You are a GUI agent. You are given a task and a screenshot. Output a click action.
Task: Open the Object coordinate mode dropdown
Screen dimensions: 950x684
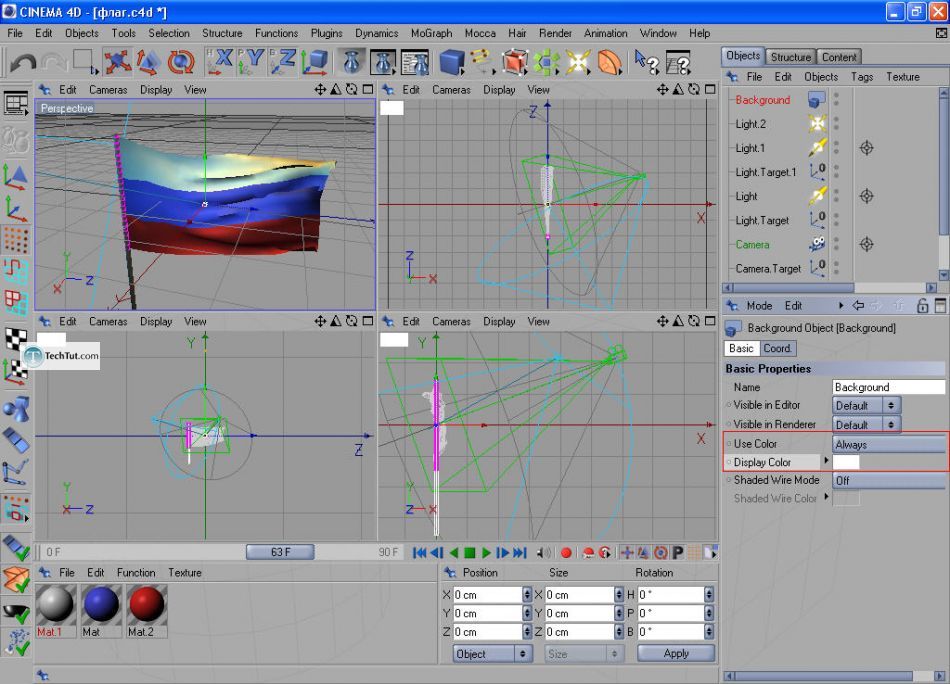point(492,654)
